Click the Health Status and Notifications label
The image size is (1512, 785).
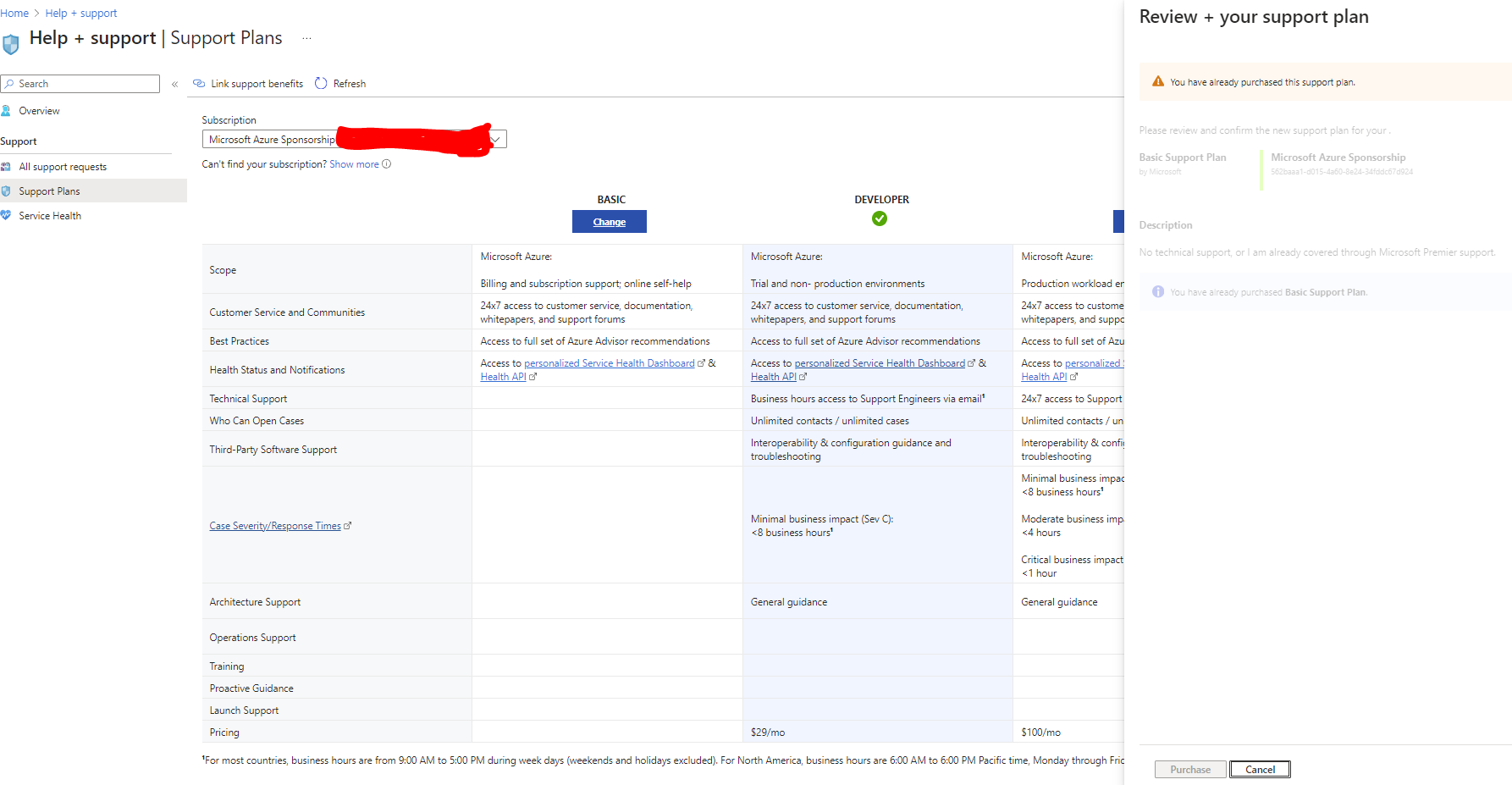click(277, 370)
